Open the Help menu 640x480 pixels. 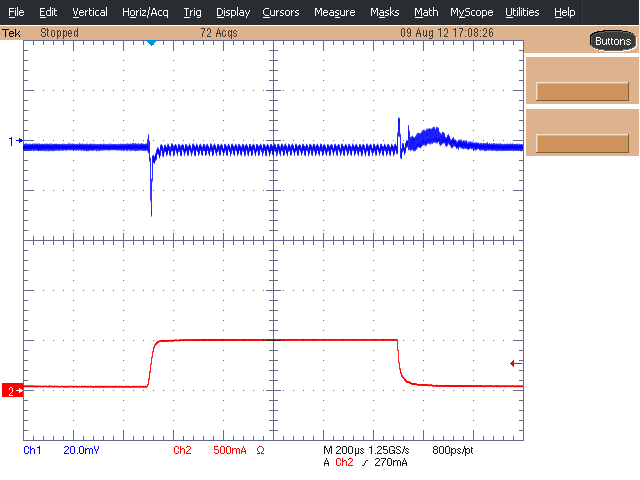pyautogui.click(x=564, y=12)
